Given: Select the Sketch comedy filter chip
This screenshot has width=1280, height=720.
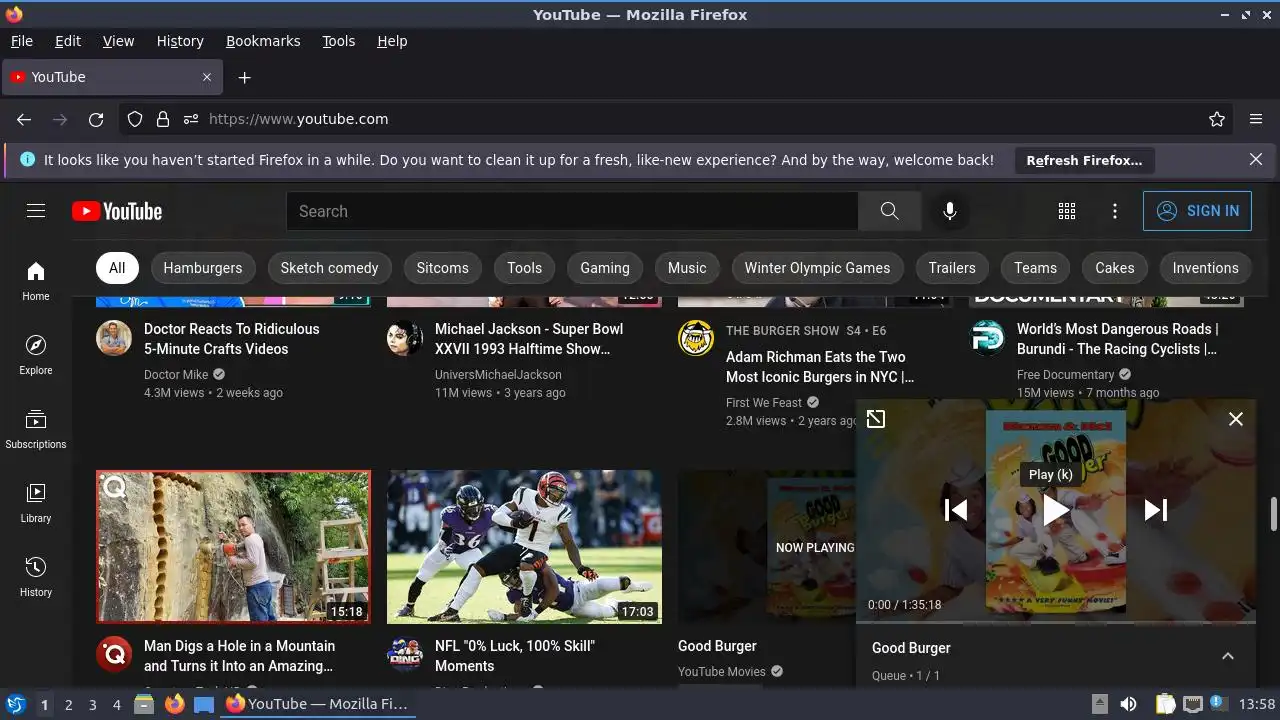Looking at the screenshot, I should [x=329, y=268].
